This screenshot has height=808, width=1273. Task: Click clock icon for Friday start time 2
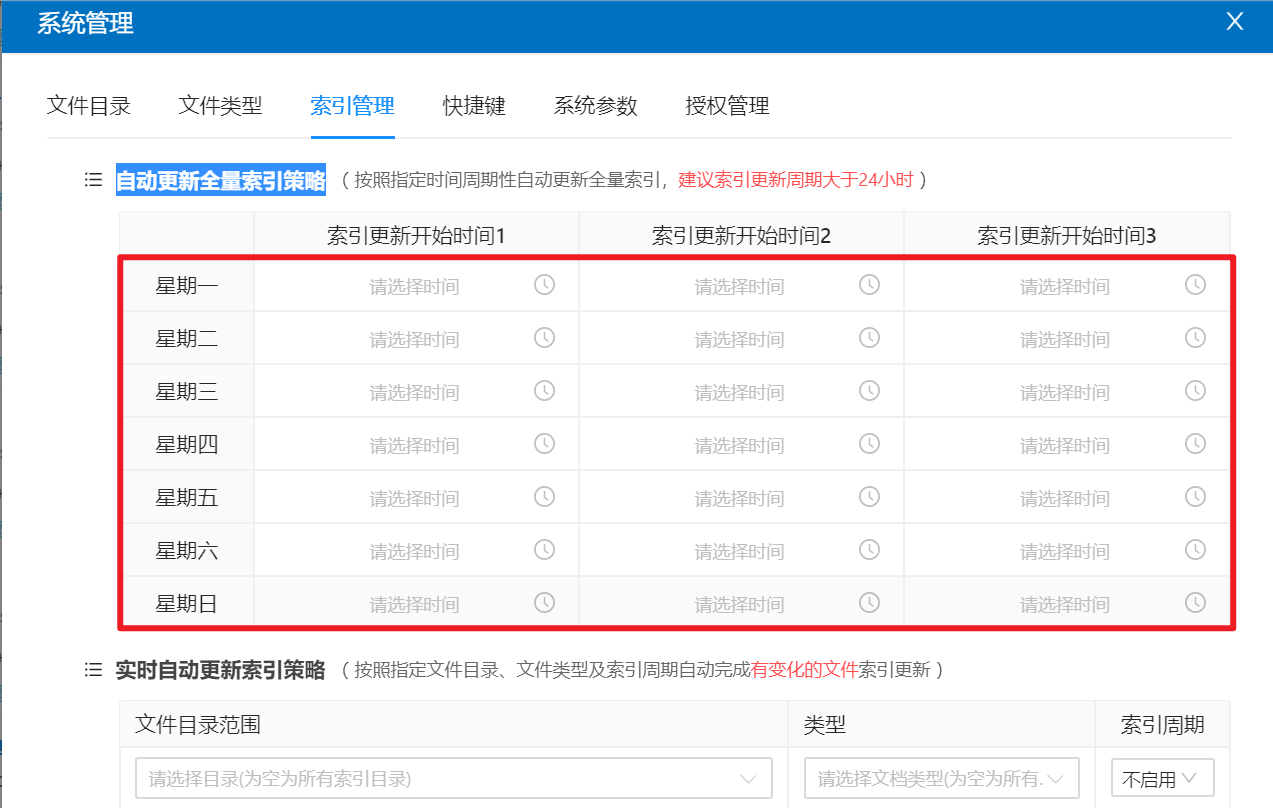[x=870, y=497]
